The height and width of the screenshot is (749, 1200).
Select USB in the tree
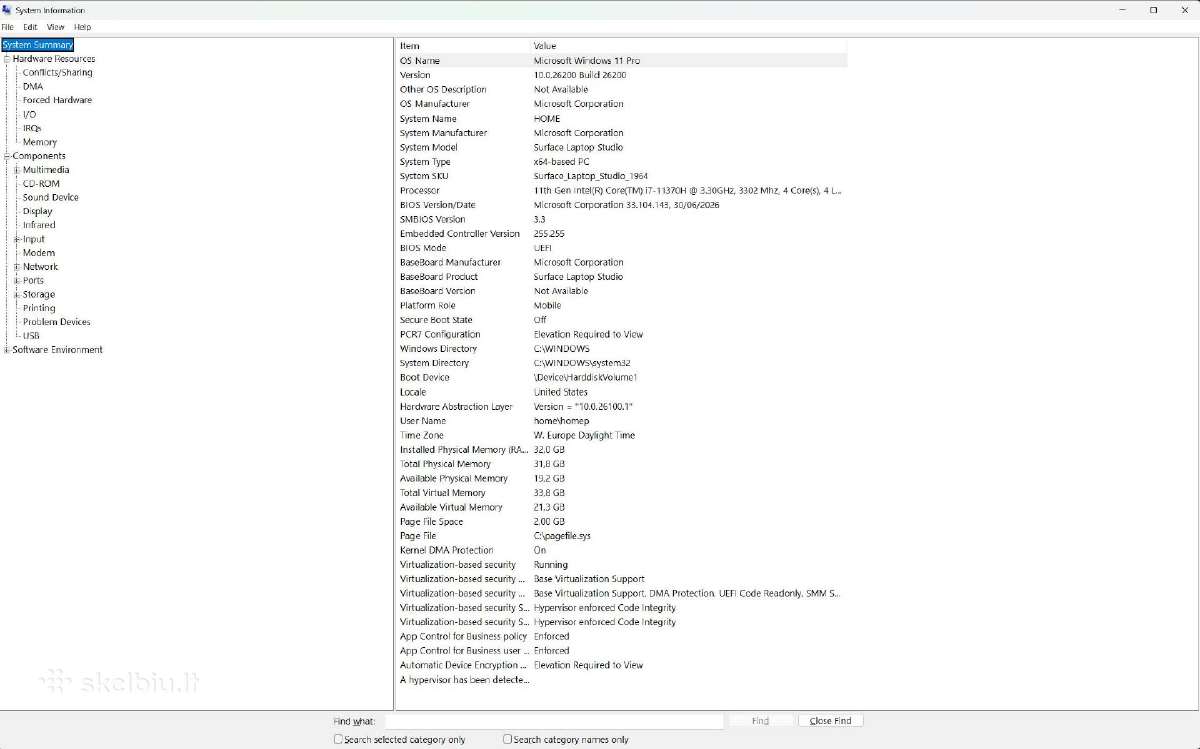point(31,336)
